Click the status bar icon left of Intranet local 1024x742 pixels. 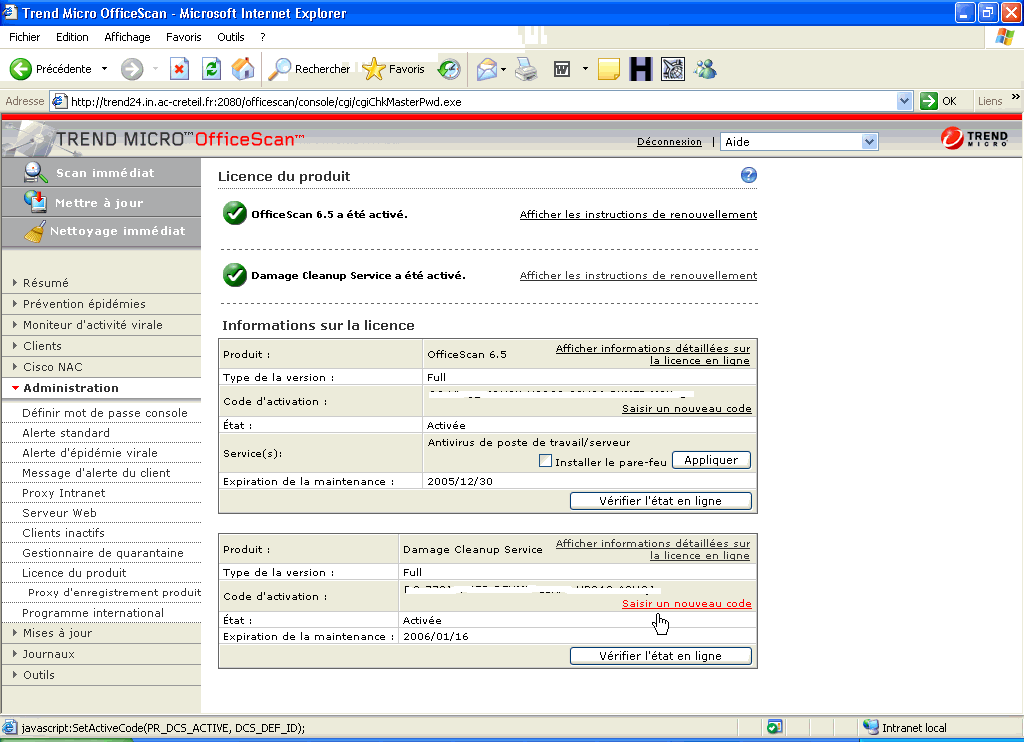(x=775, y=727)
